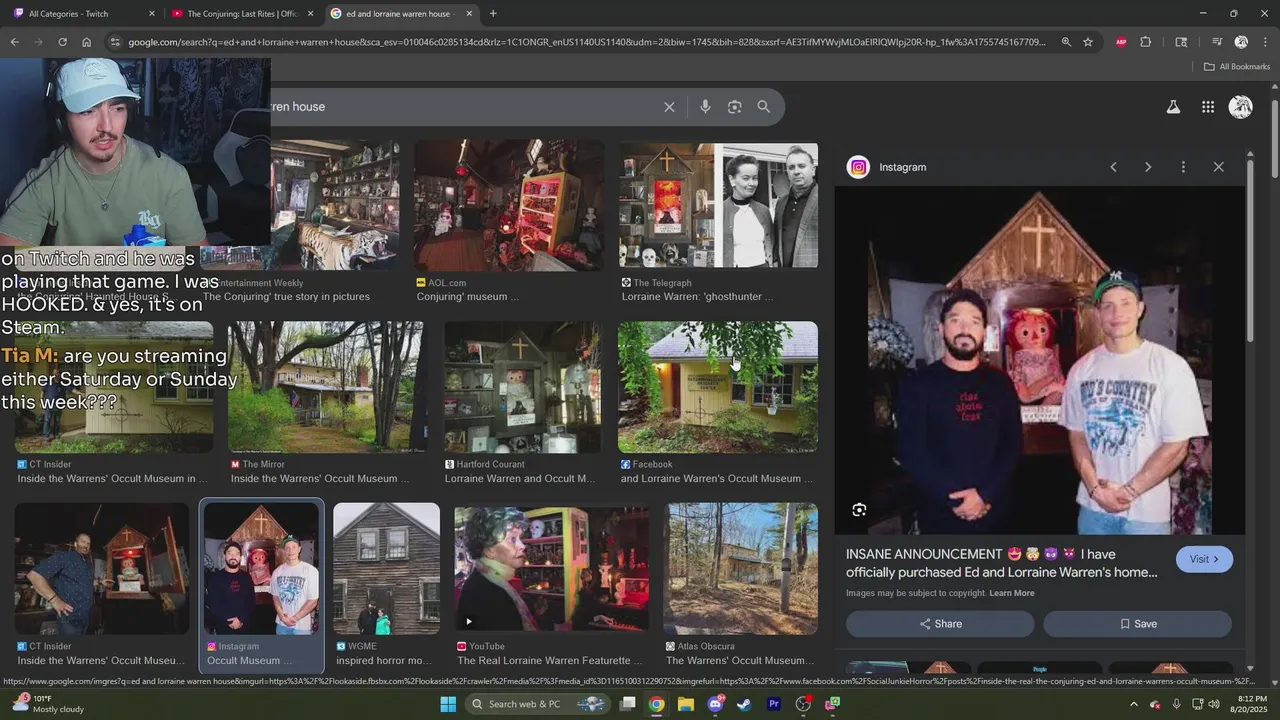1280x720 pixels.
Task: Open Discord from the taskbar
Action: [715, 704]
